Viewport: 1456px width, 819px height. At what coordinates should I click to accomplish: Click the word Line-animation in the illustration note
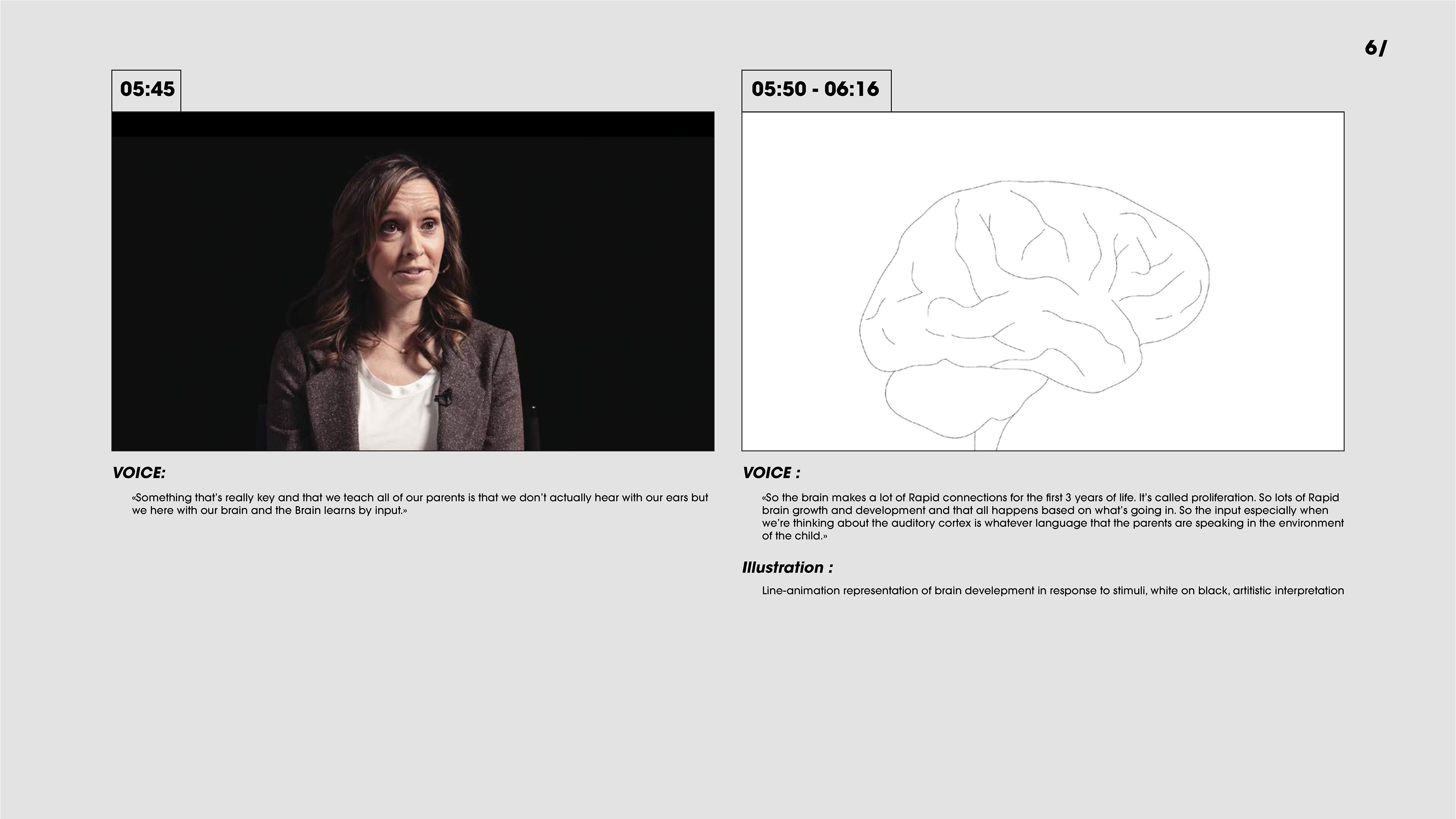pos(801,591)
